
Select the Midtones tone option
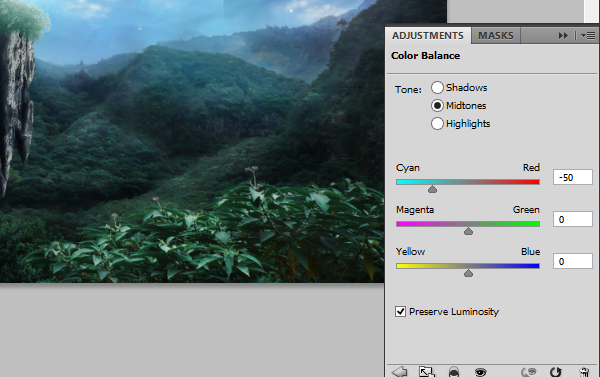[437, 106]
